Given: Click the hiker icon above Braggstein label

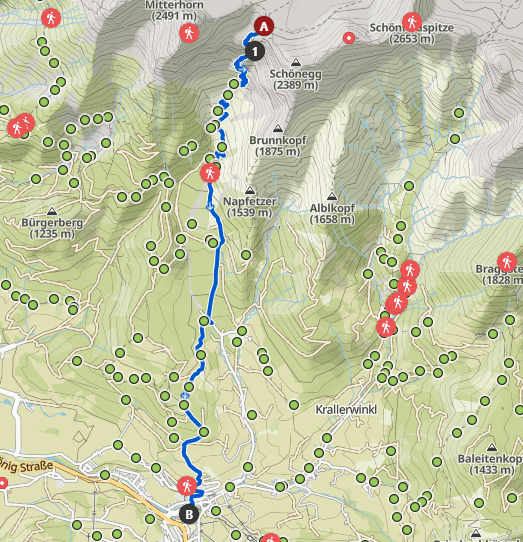Looking at the screenshot, I should pos(507,262).
